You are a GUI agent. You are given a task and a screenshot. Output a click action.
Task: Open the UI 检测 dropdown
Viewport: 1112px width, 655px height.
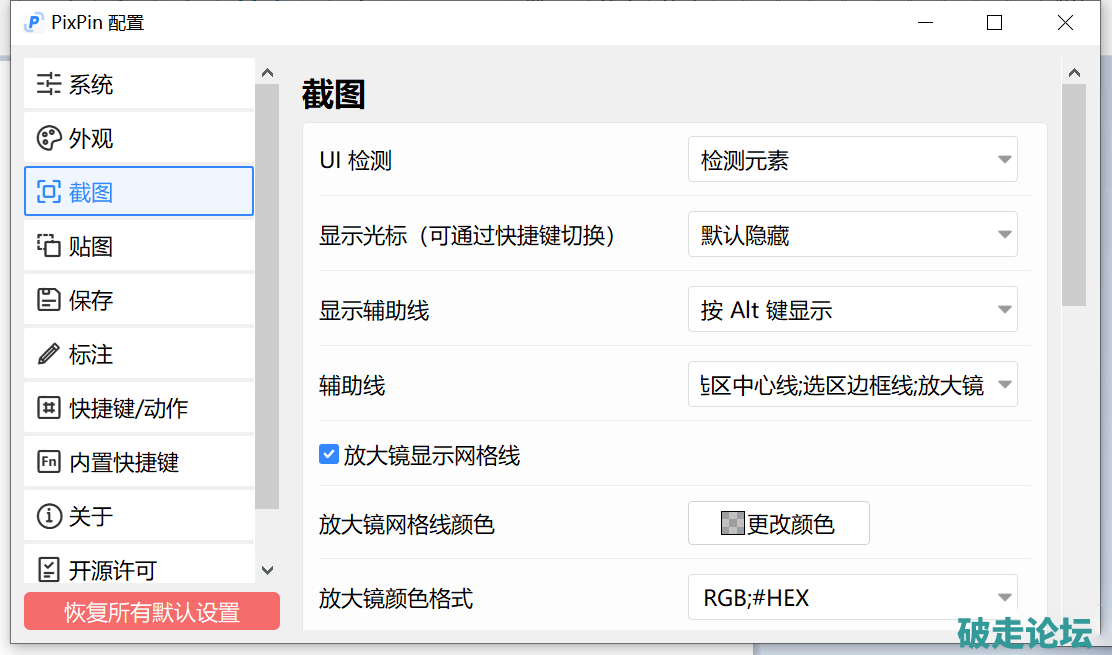coord(852,160)
